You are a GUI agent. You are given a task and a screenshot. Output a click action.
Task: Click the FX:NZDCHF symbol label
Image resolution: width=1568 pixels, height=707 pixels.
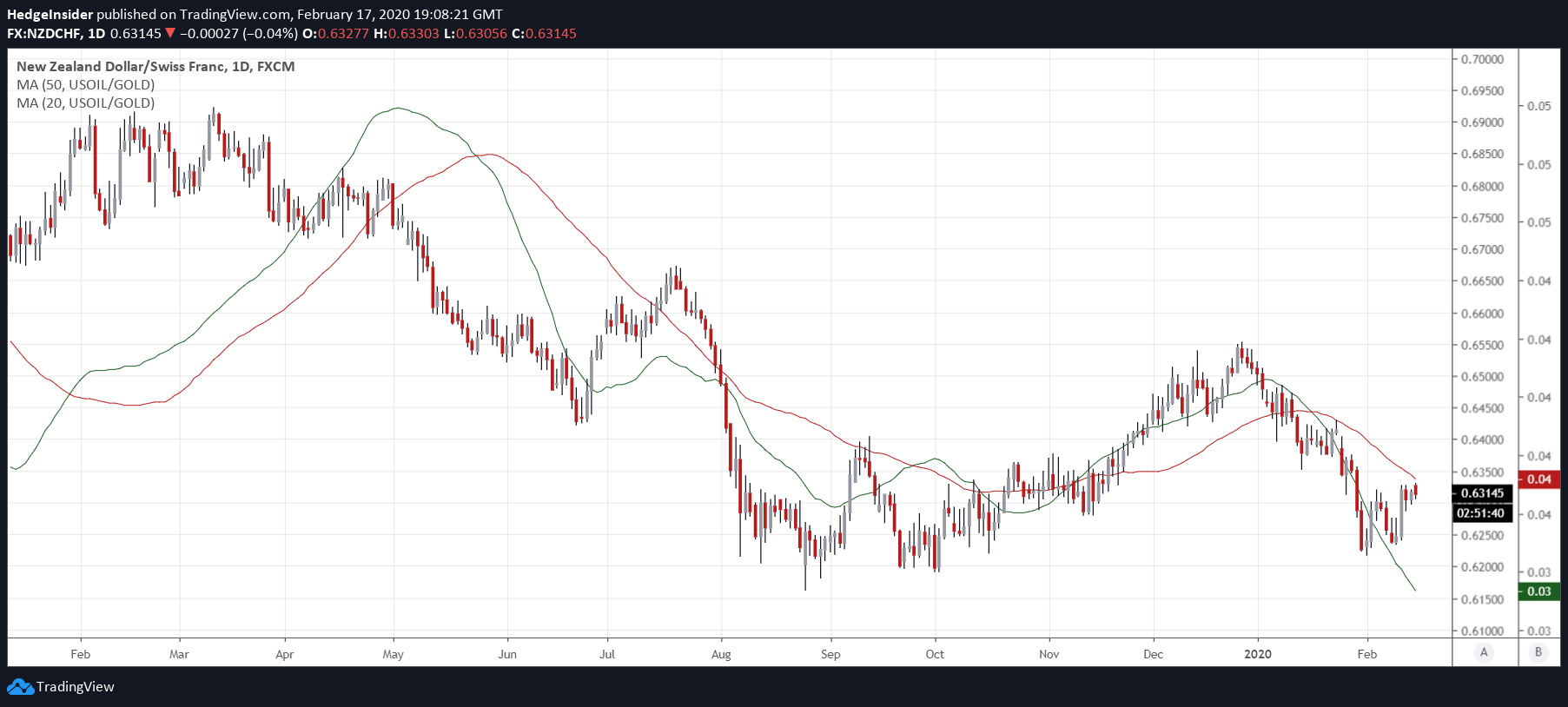(x=44, y=34)
